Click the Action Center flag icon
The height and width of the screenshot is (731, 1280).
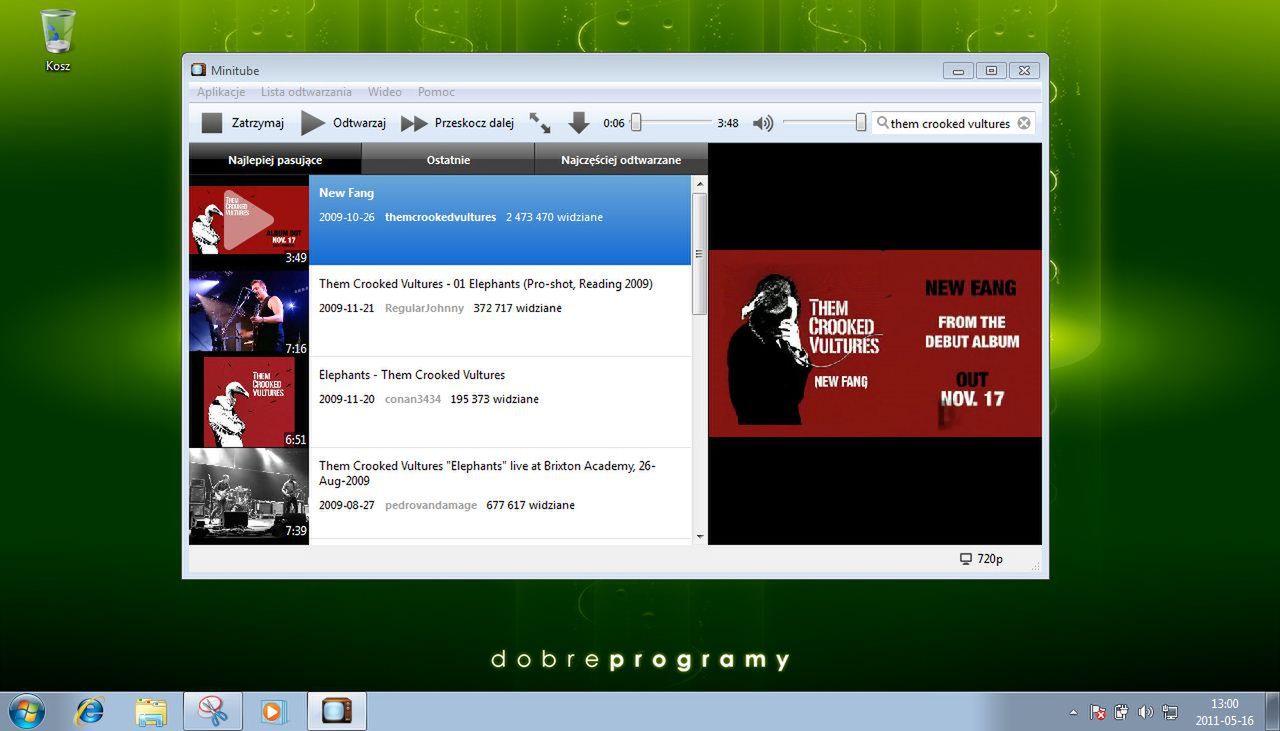coord(1098,712)
